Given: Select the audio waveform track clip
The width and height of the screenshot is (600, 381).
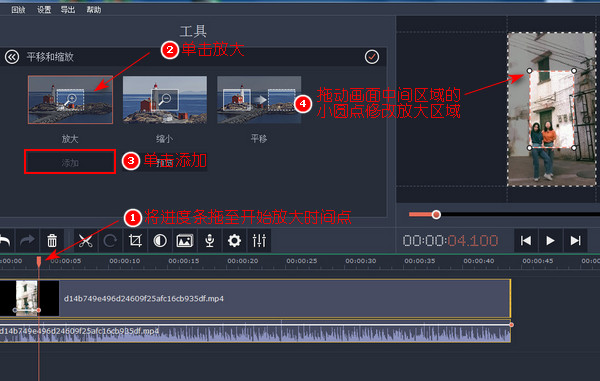Looking at the screenshot, I should (x=255, y=332).
